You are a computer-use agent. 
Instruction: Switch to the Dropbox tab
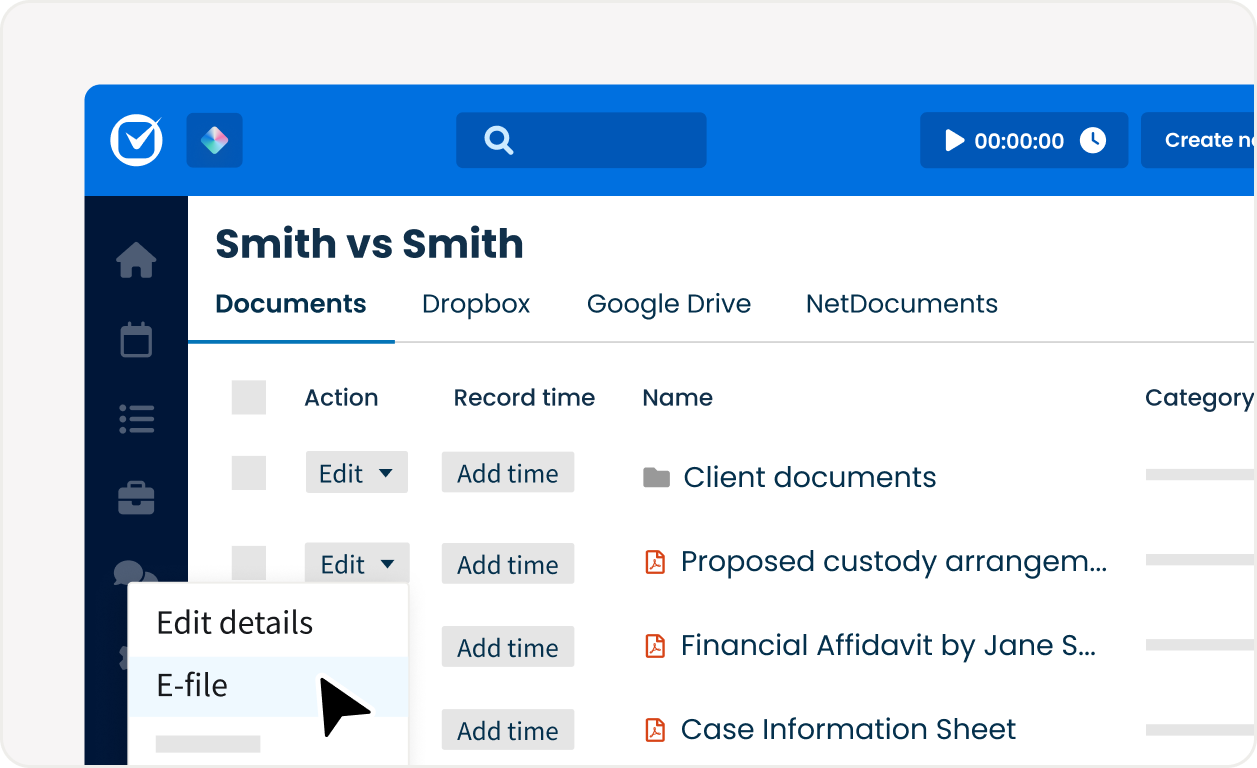point(476,304)
